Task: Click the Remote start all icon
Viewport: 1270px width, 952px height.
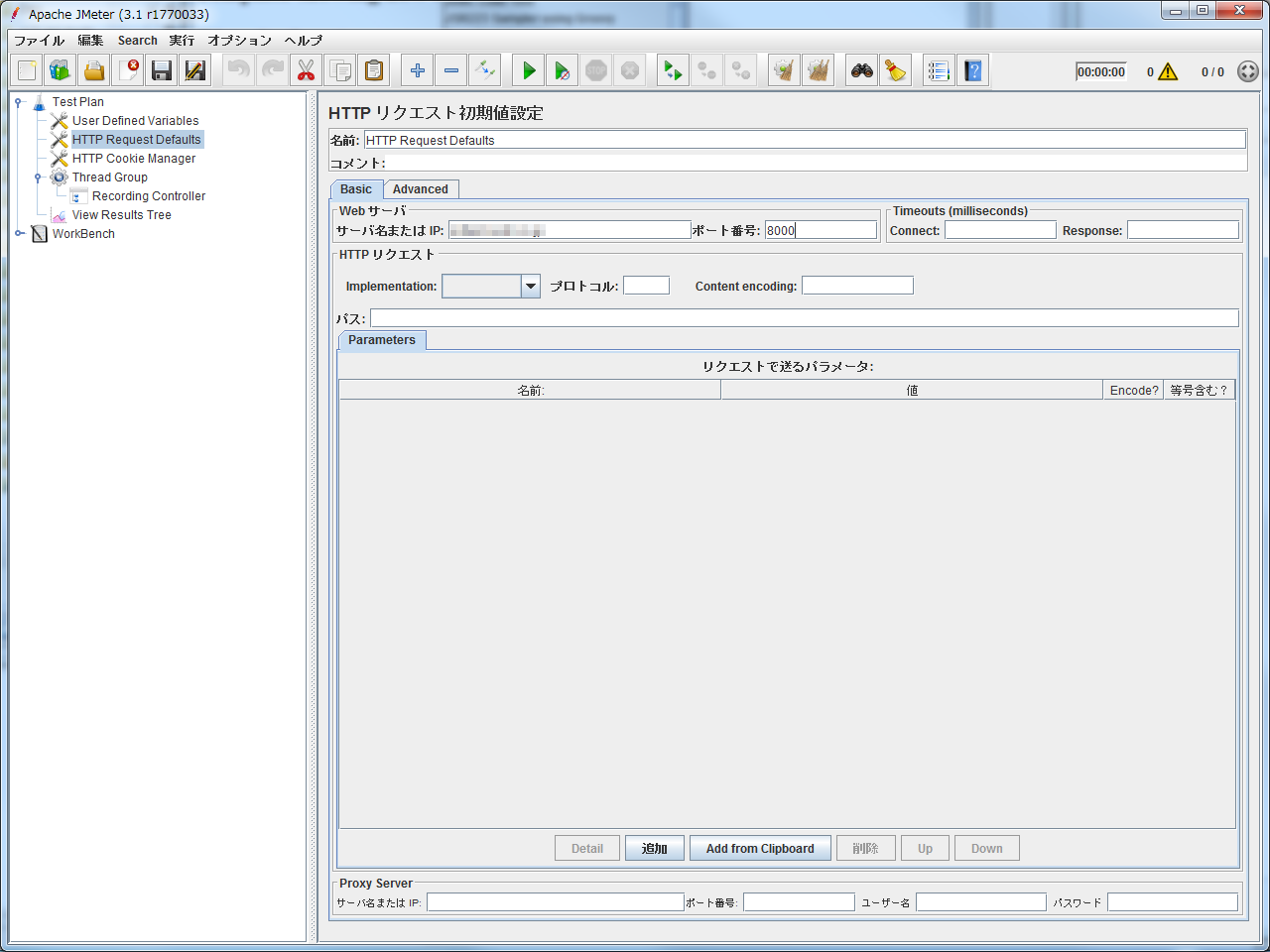Action: coord(673,70)
